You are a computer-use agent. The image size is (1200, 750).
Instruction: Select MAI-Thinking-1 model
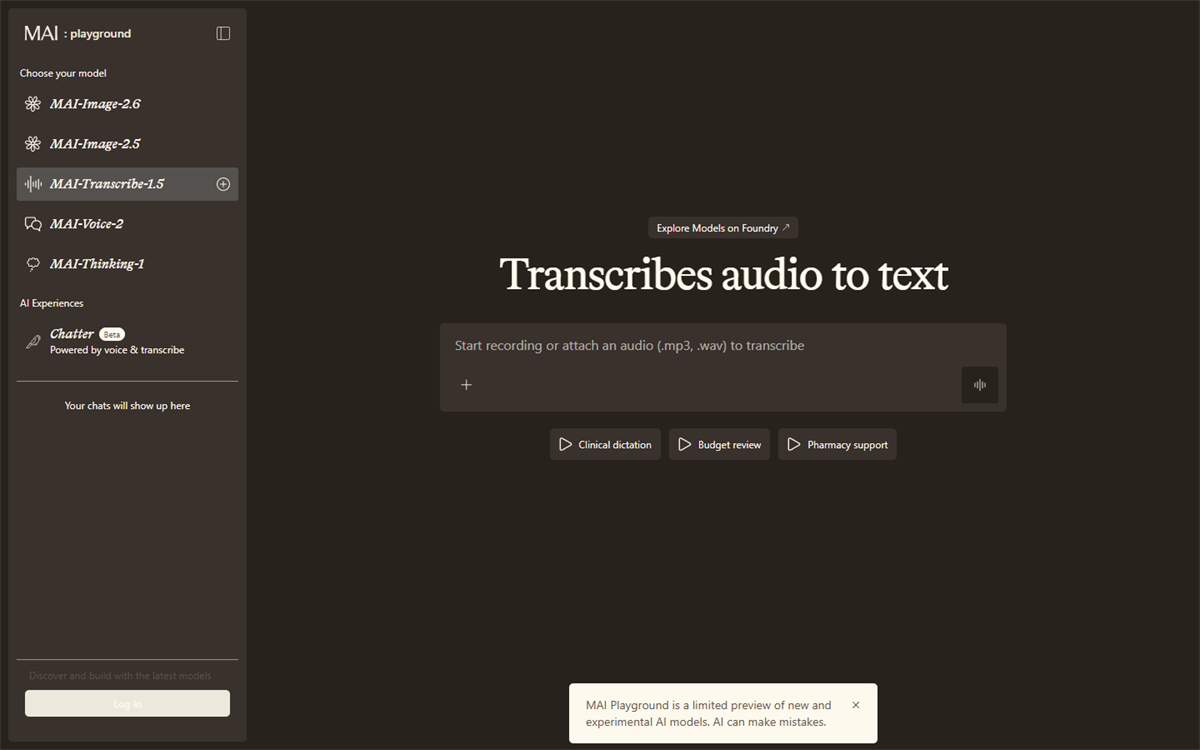tap(127, 264)
